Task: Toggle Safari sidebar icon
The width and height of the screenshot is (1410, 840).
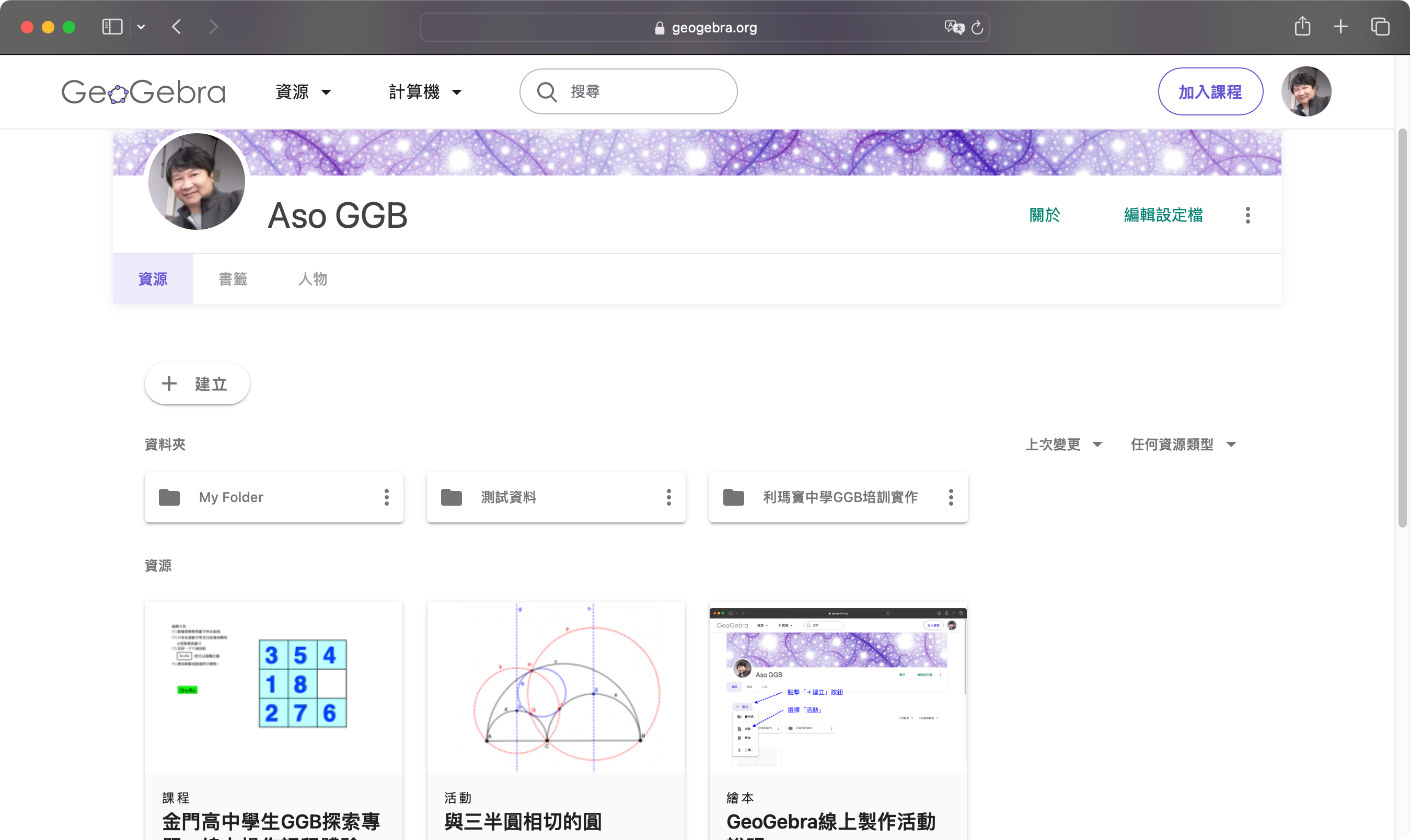Action: coord(111,27)
